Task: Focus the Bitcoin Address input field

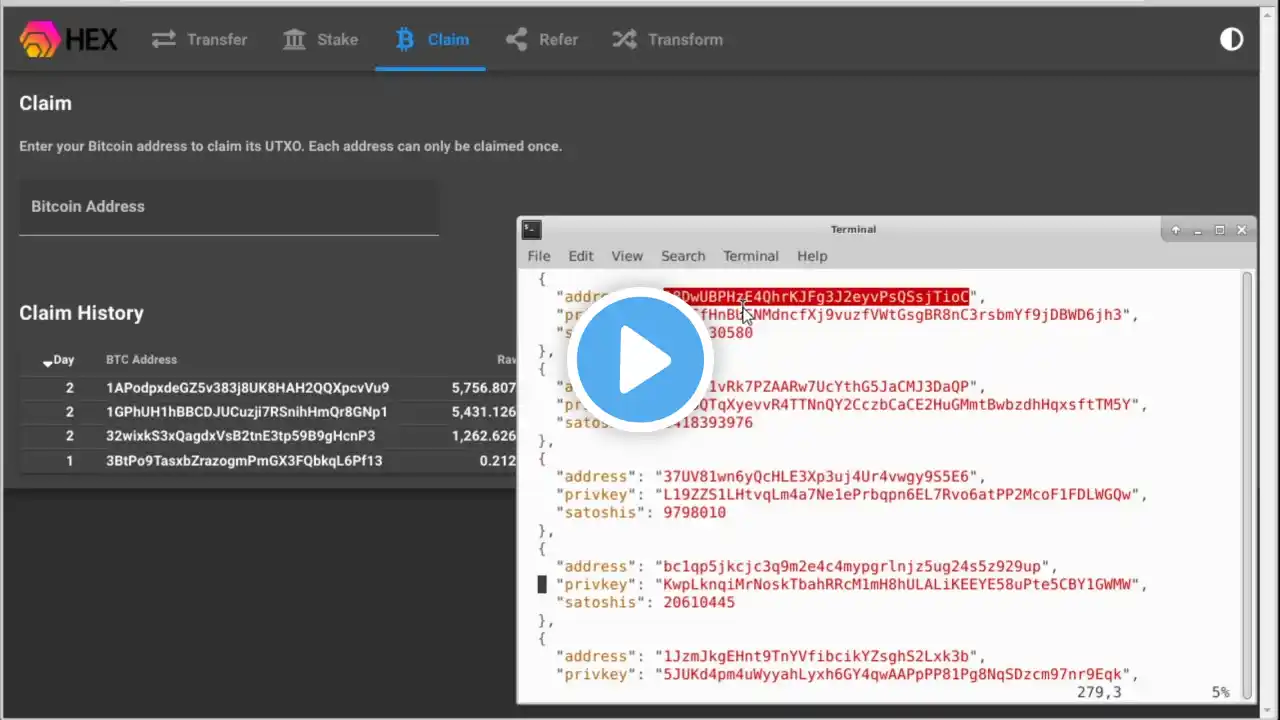Action: [x=229, y=207]
